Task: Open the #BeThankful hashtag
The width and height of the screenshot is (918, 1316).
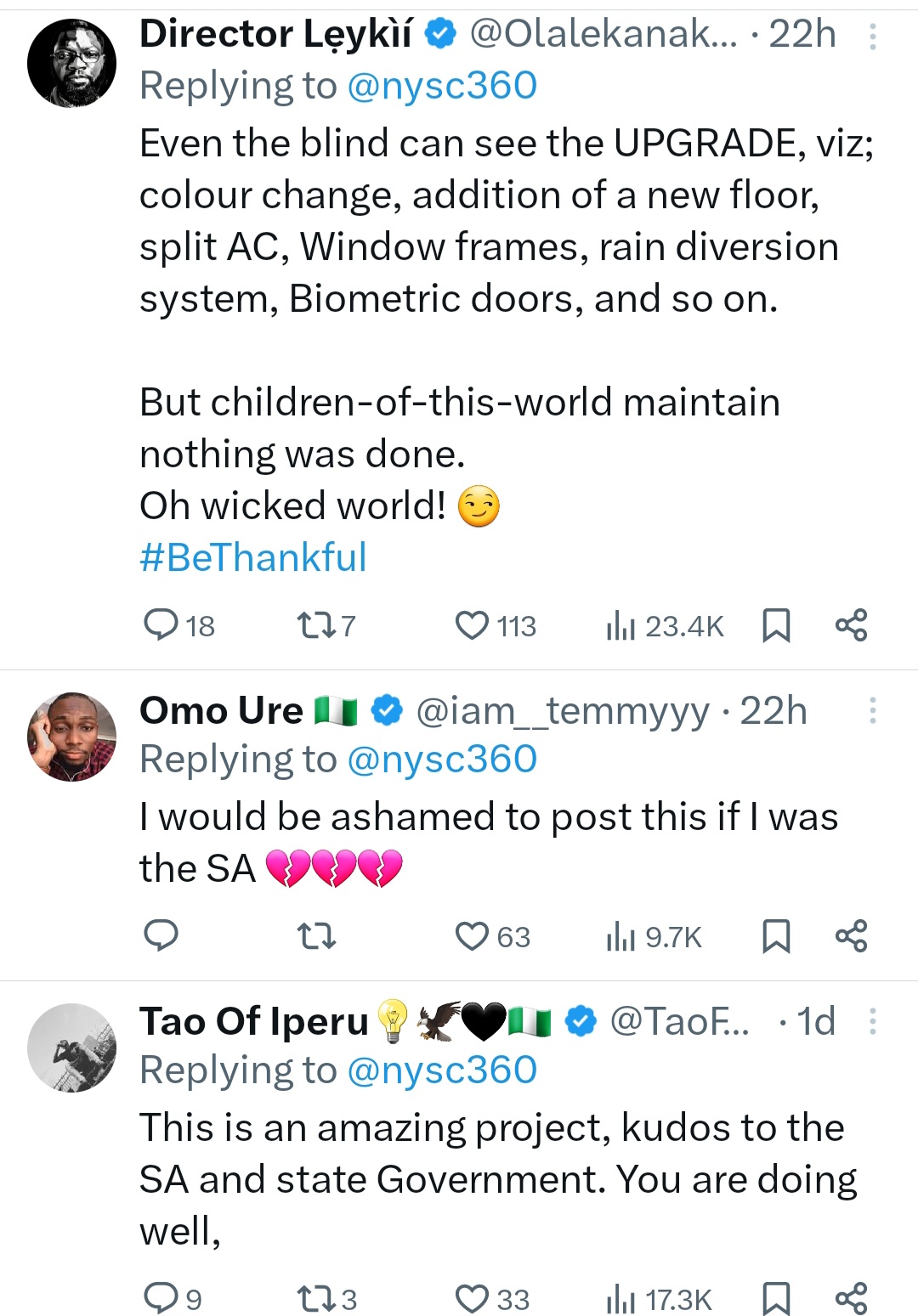Action: pyautogui.click(x=252, y=557)
